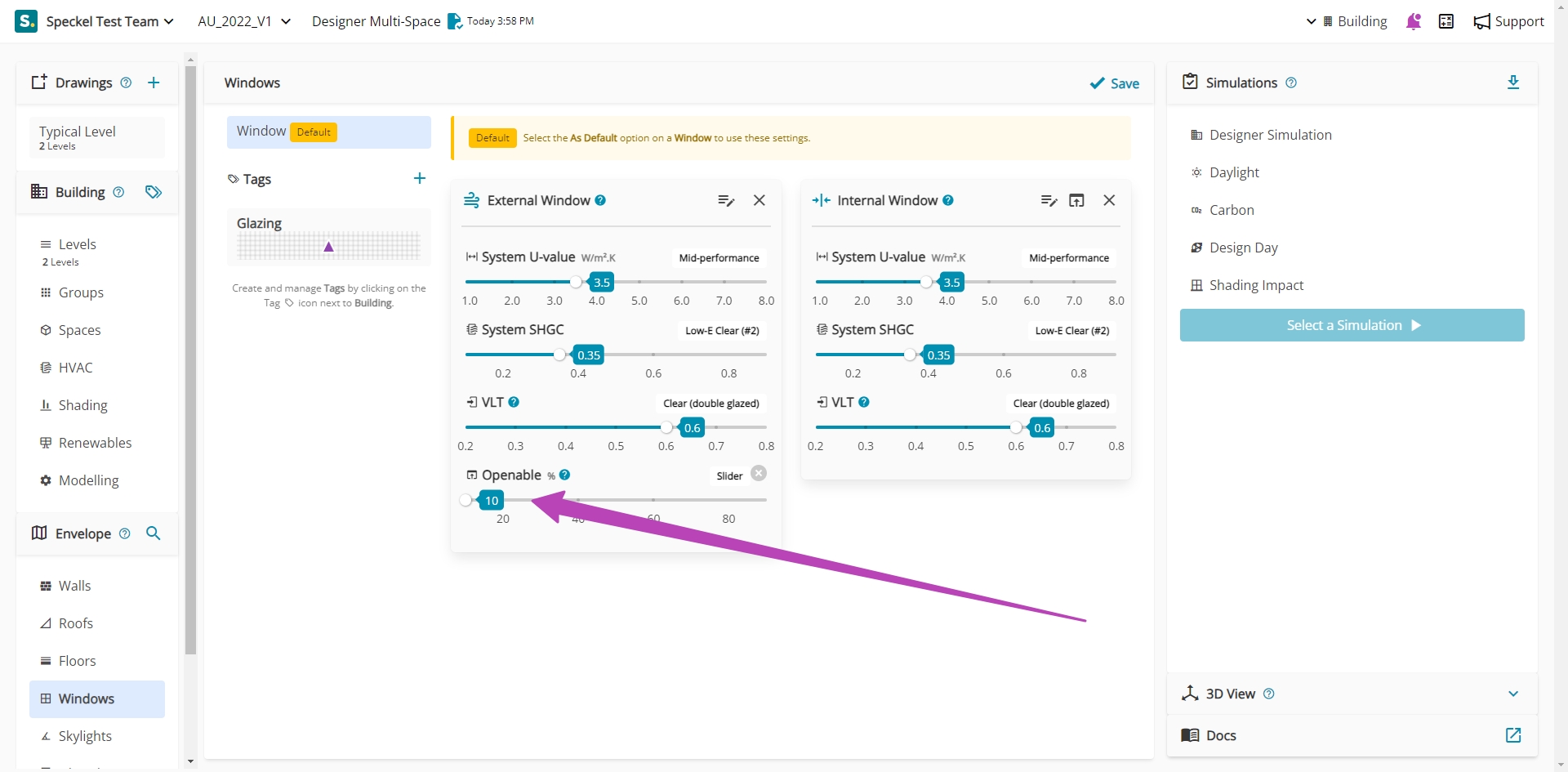Click the Openable percentage slider handle
1568x772 pixels.
465,500
